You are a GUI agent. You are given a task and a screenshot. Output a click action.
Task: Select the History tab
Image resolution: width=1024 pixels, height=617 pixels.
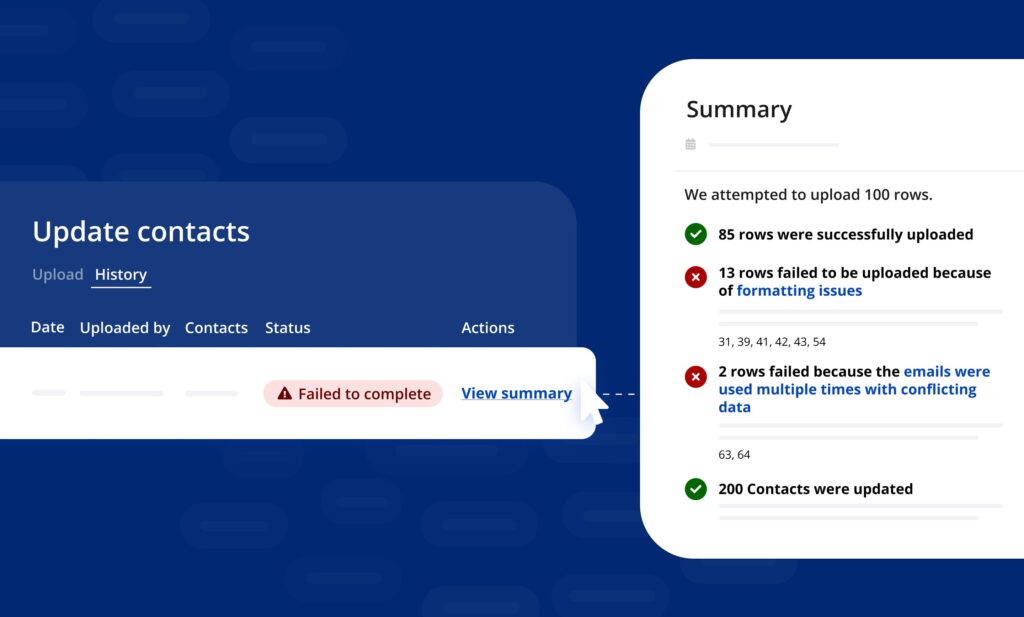tap(121, 274)
